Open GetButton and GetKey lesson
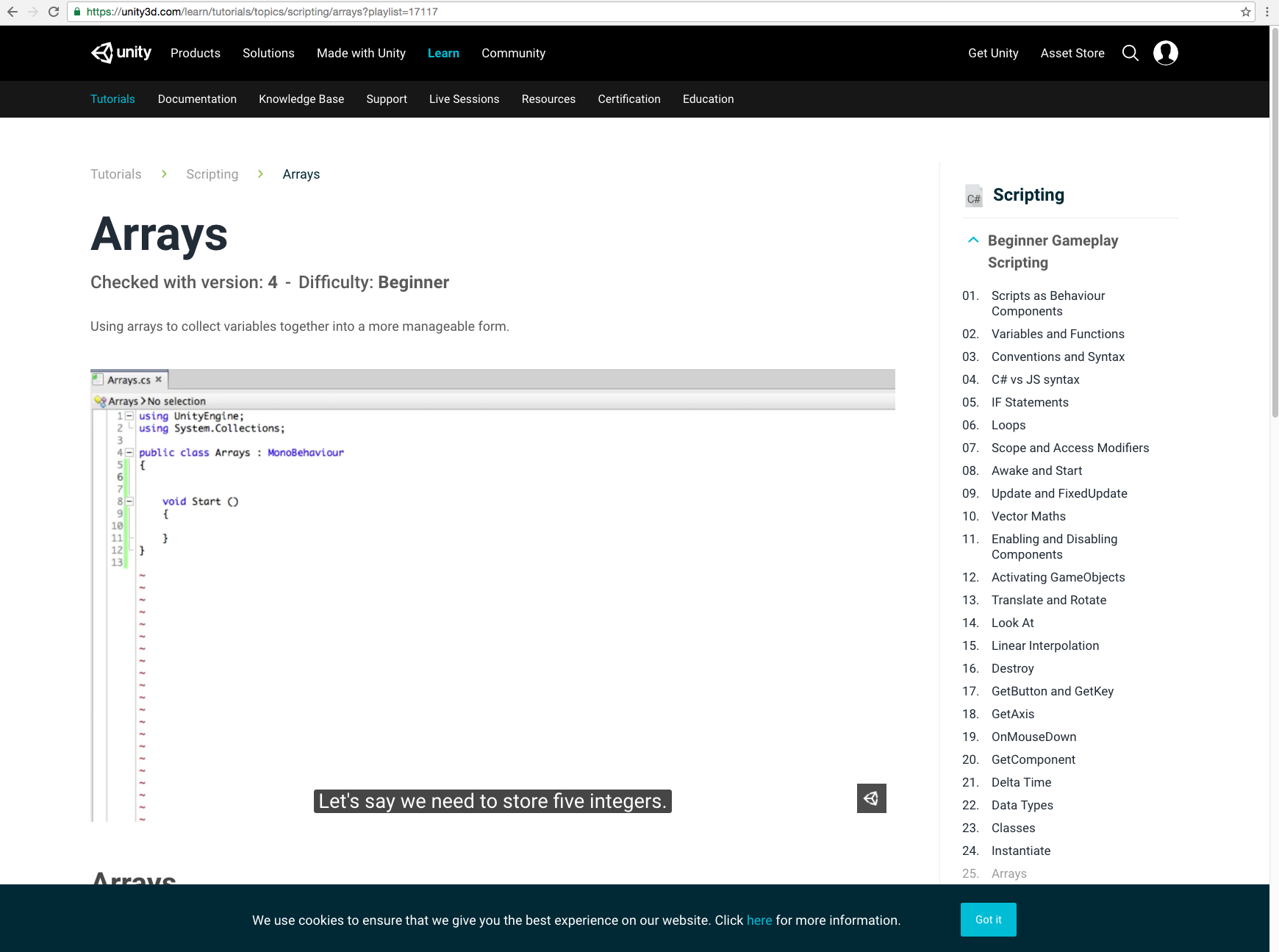This screenshot has height=952, width=1279. (1053, 691)
